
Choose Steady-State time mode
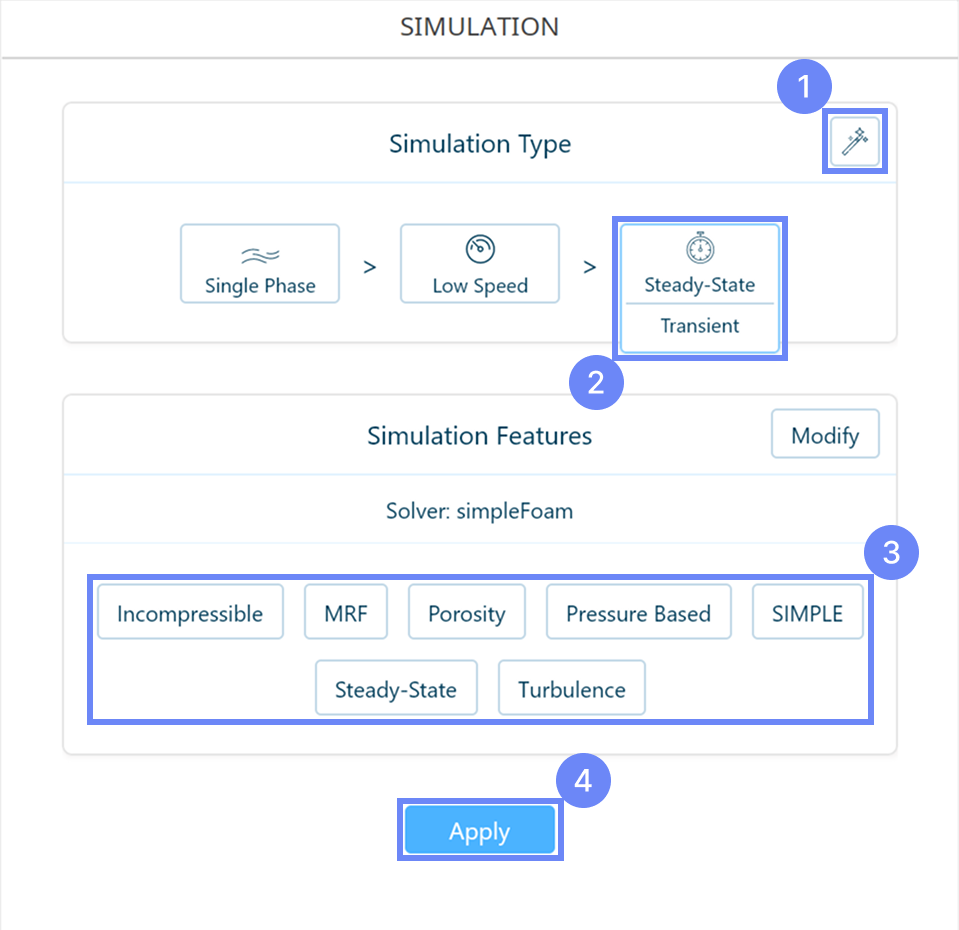click(x=700, y=285)
